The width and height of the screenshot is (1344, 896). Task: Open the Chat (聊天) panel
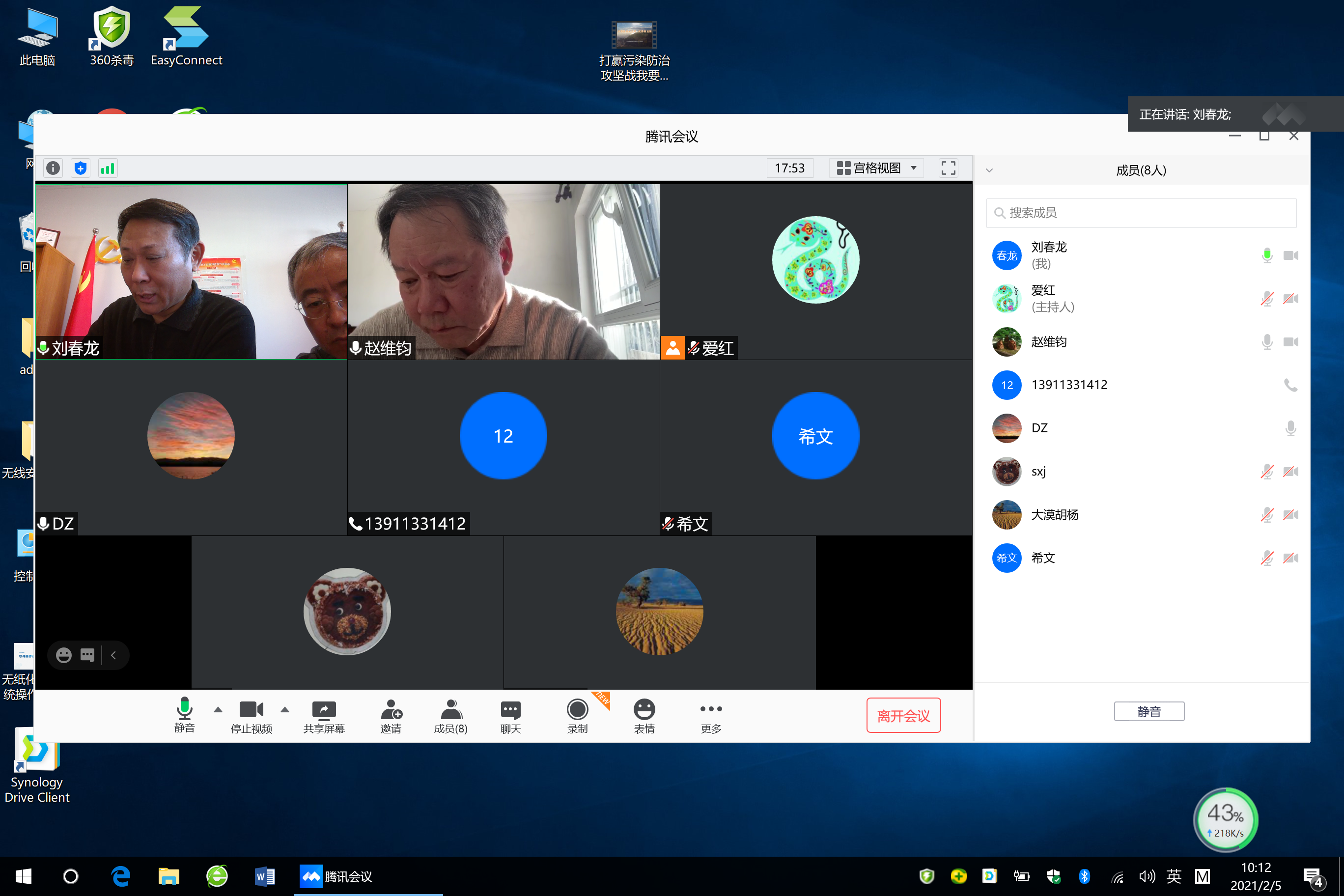tap(510, 716)
